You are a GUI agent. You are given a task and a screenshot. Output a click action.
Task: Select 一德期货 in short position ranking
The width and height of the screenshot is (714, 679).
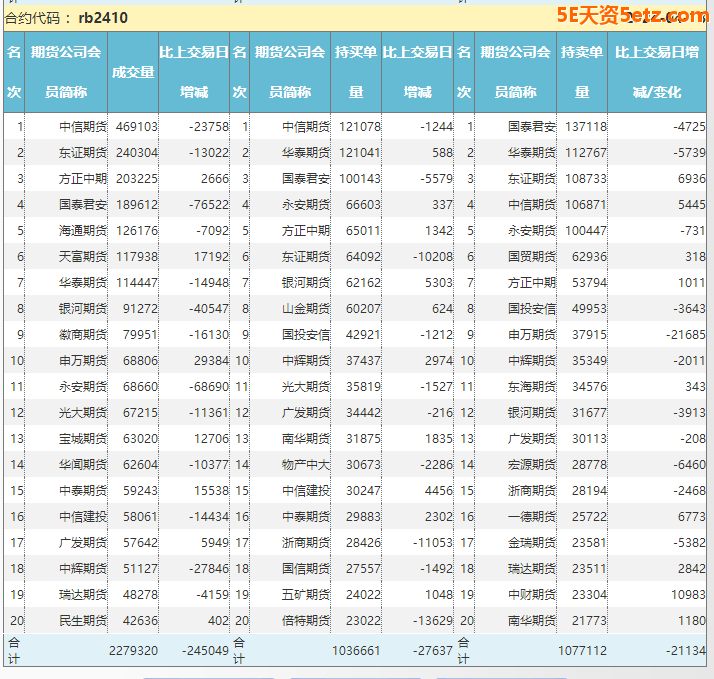click(x=531, y=517)
